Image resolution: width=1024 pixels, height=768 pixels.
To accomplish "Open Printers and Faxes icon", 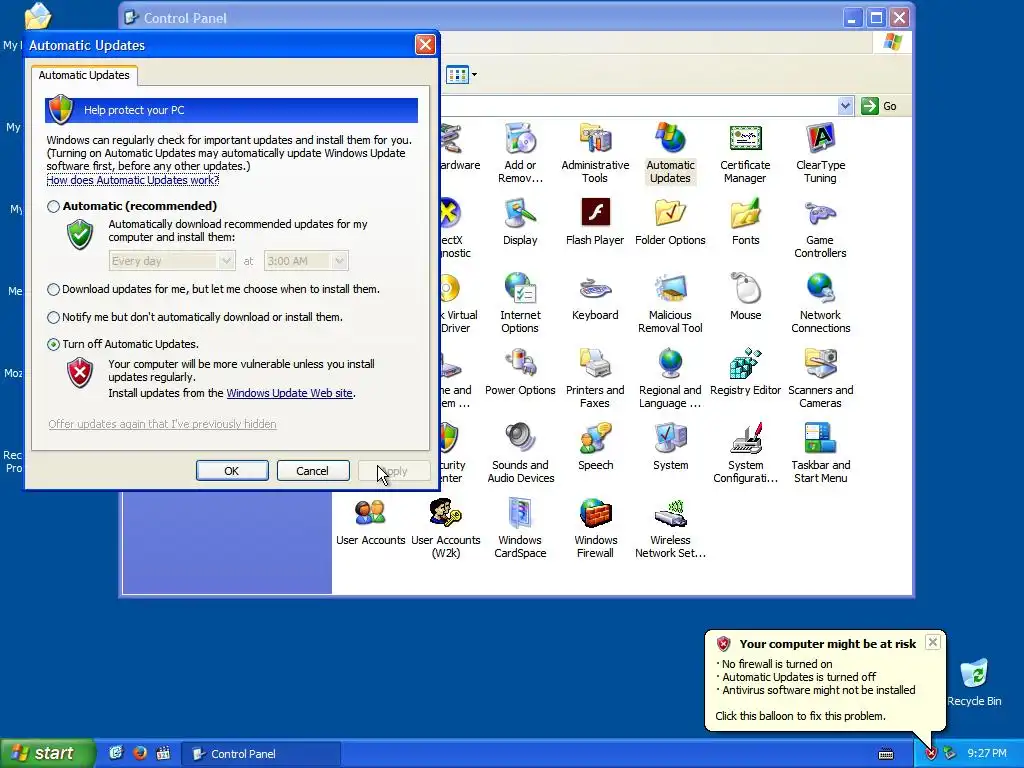I will tap(595, 378).
